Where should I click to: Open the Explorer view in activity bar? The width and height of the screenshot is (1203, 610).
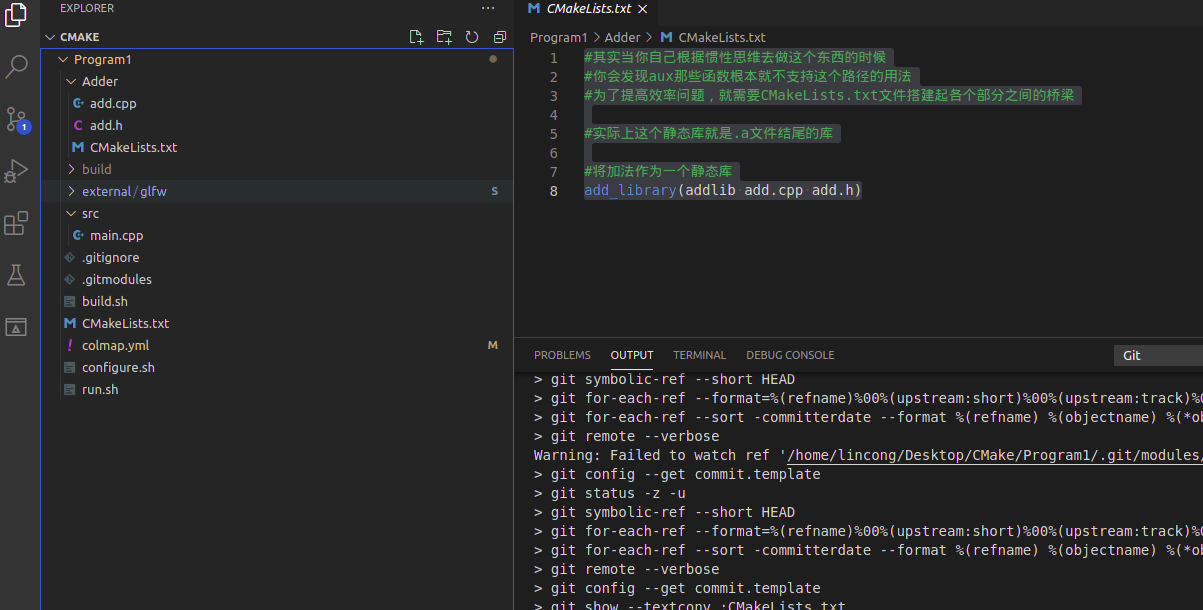click(16, 16)
